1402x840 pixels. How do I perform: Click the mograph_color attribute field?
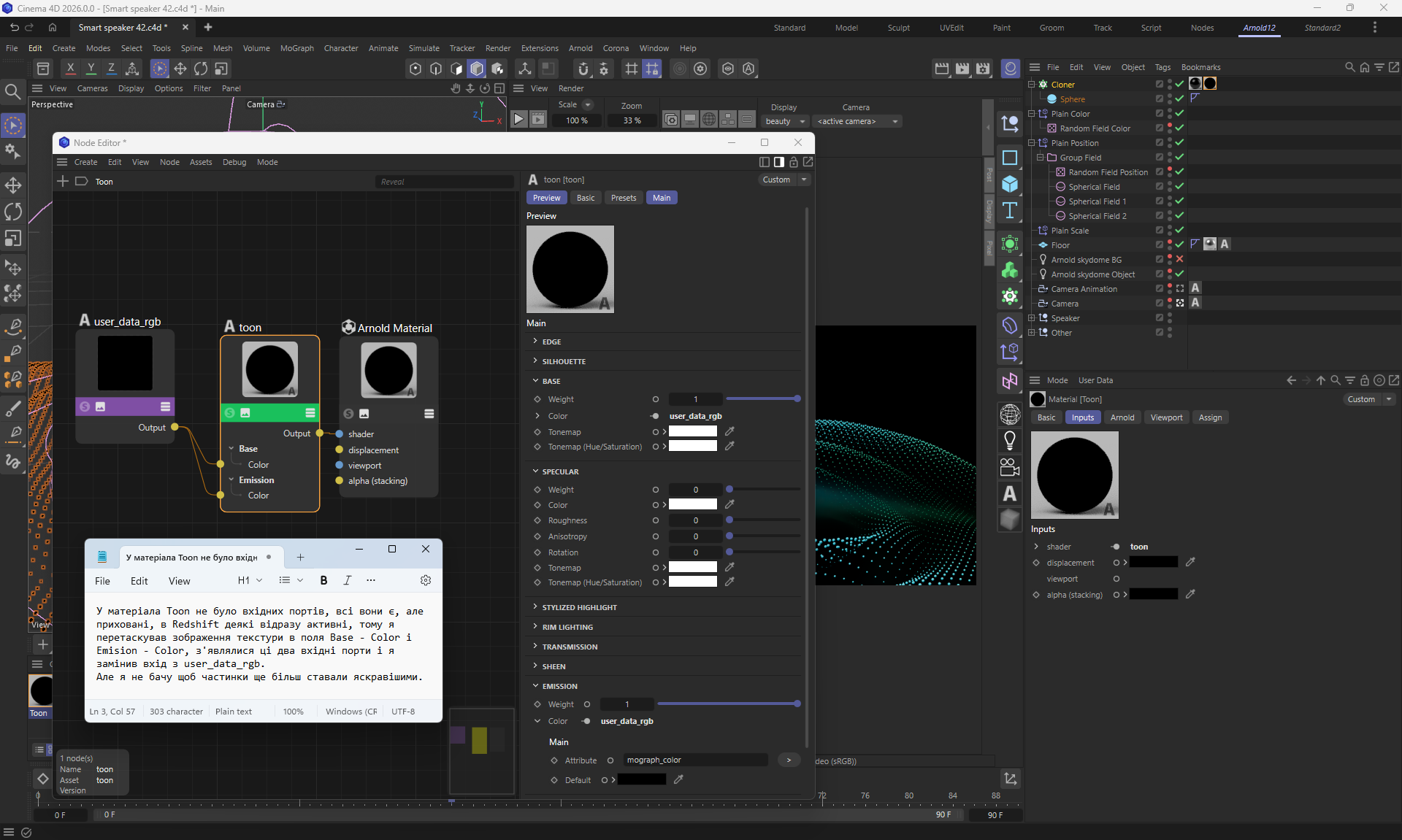[694, 760]
